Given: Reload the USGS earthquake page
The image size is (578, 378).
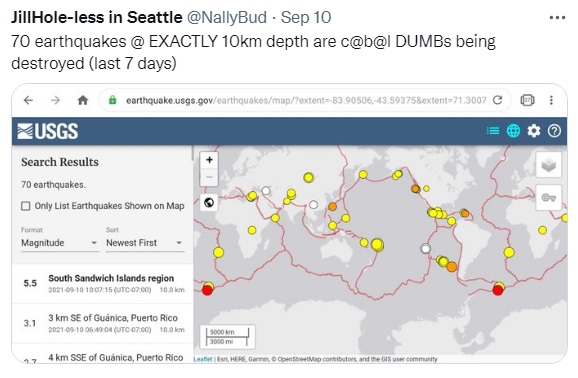Looking at the screenshot, I should [498, 100].
